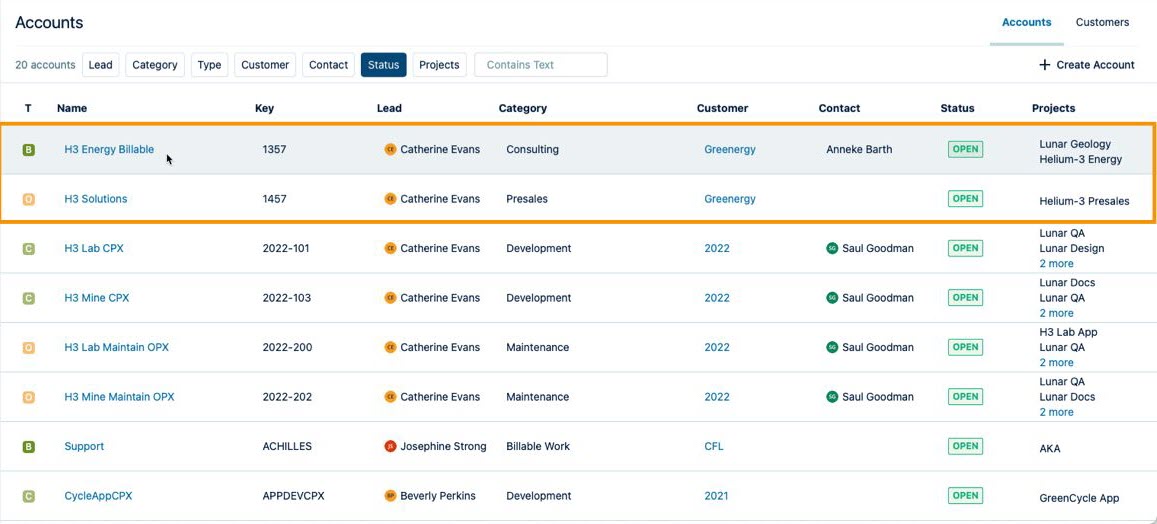Click Josephine Strong's avatar icon
The height and width of the screenshot is (524, 1157).
390,447
